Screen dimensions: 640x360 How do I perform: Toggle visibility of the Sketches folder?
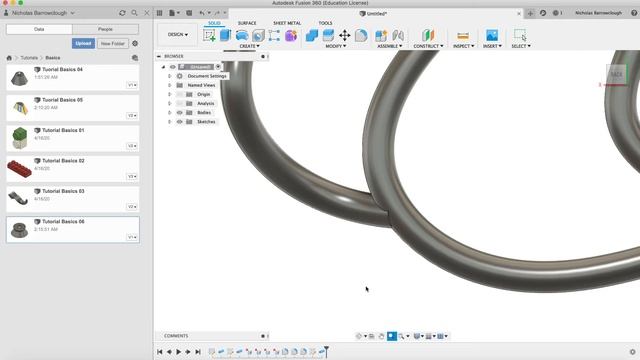(180, 122)
